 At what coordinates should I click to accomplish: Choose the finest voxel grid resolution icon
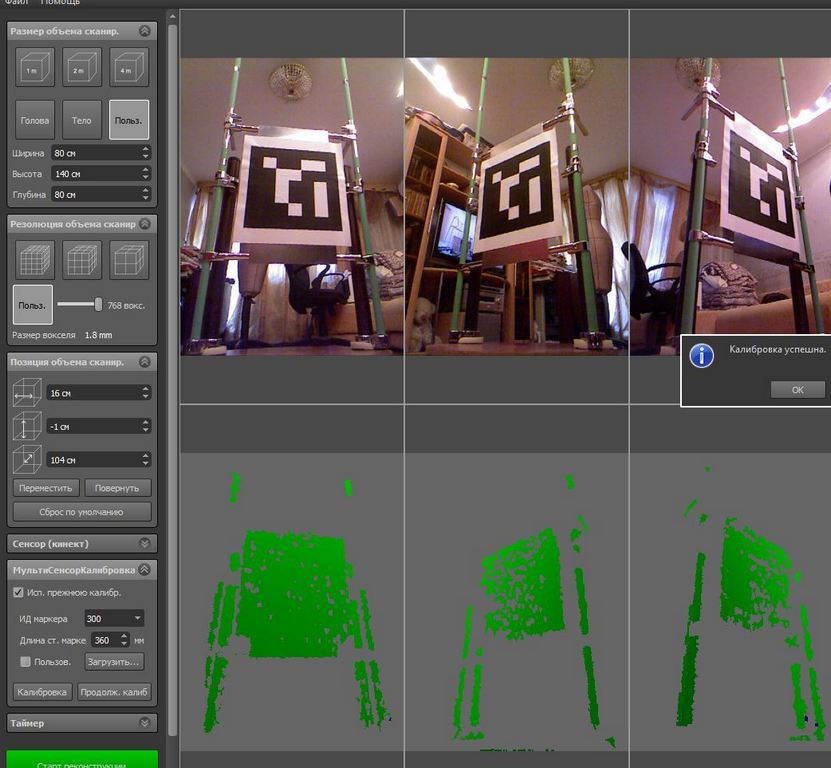click(x=34, y=260)
